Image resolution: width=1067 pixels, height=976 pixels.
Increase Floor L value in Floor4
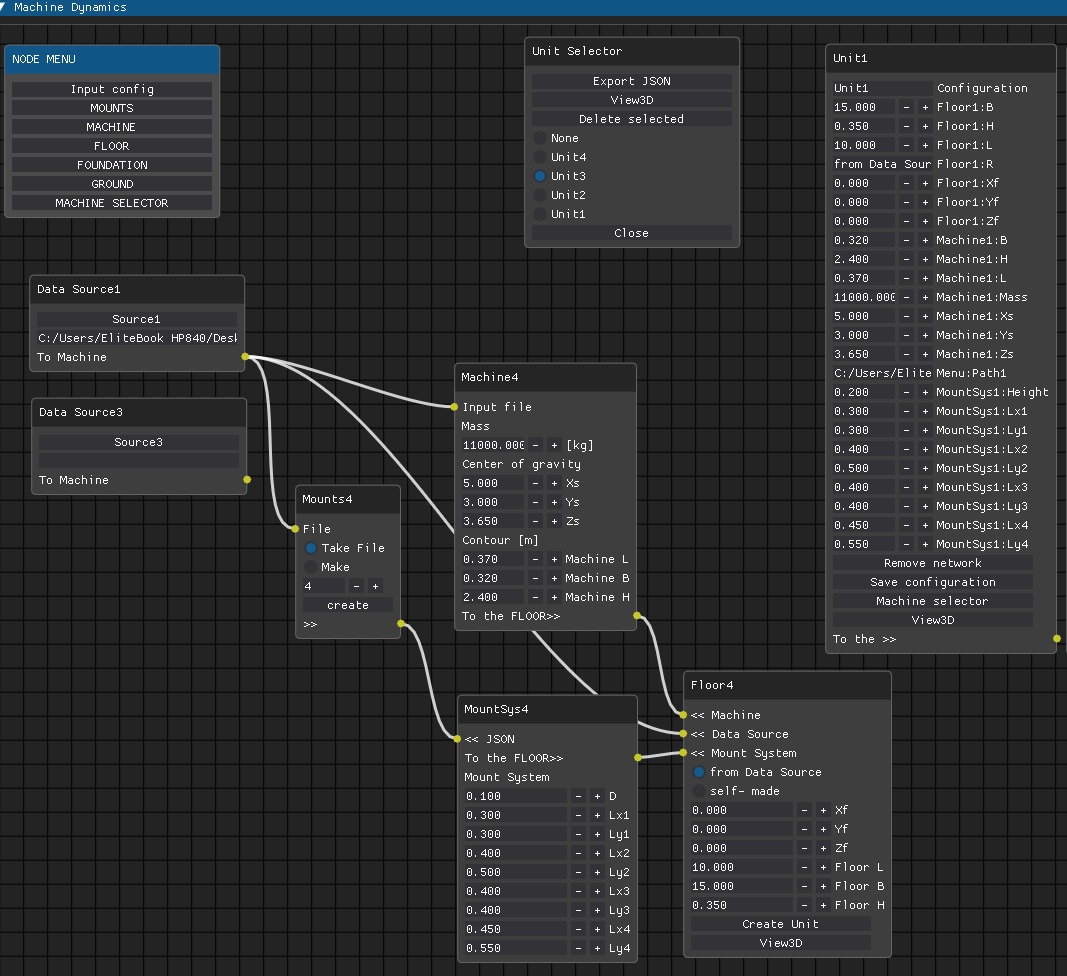[823, 868]
